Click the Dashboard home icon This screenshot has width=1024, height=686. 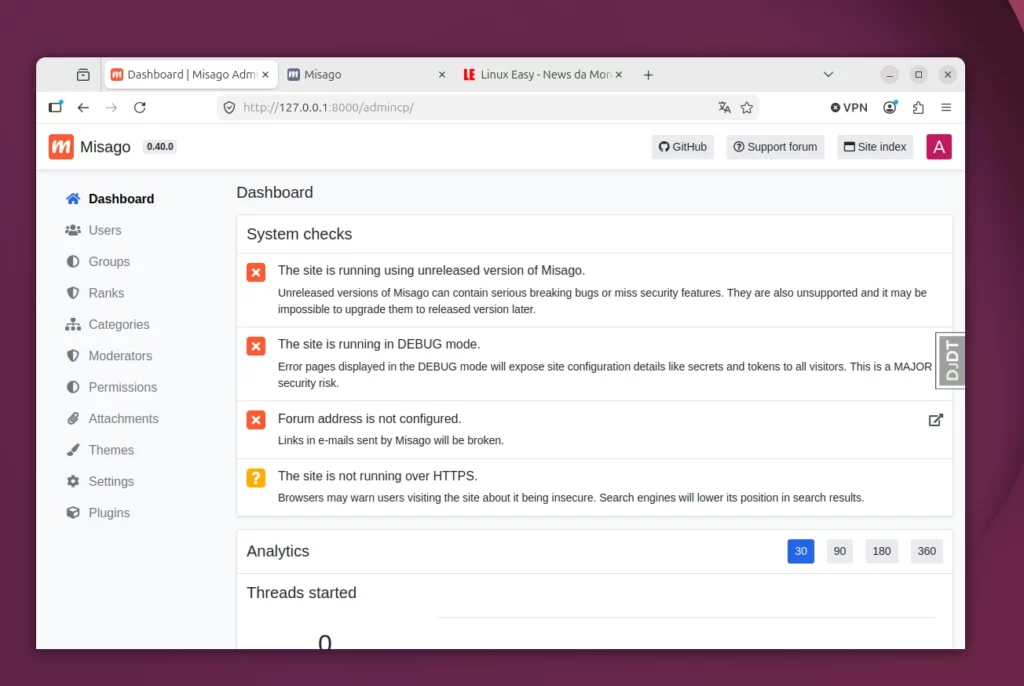pyautogui.click(x=72, y=199)
